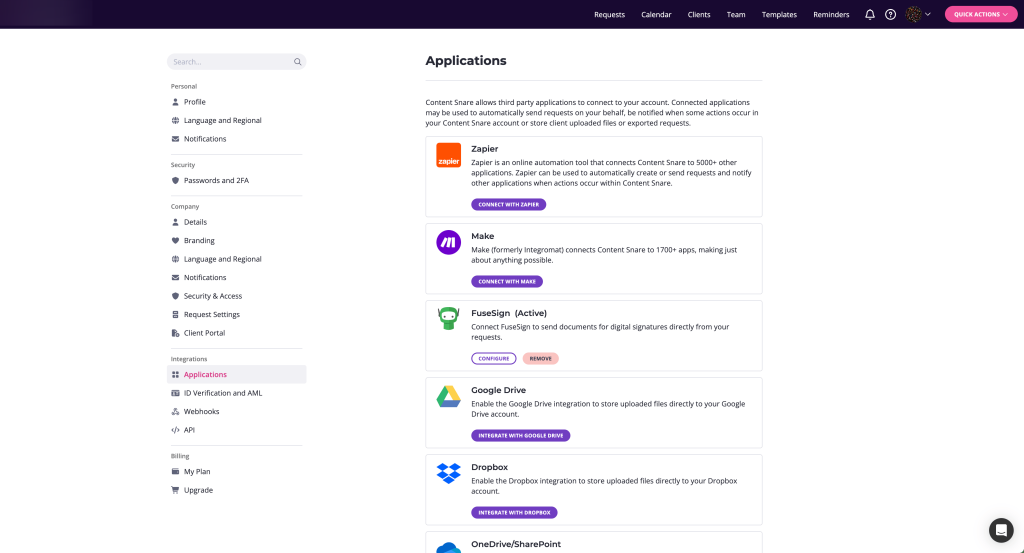The height and width of the screenshot is (553, 1024).
Task: Click the user avatar in top bar
Action: [914, 14]
